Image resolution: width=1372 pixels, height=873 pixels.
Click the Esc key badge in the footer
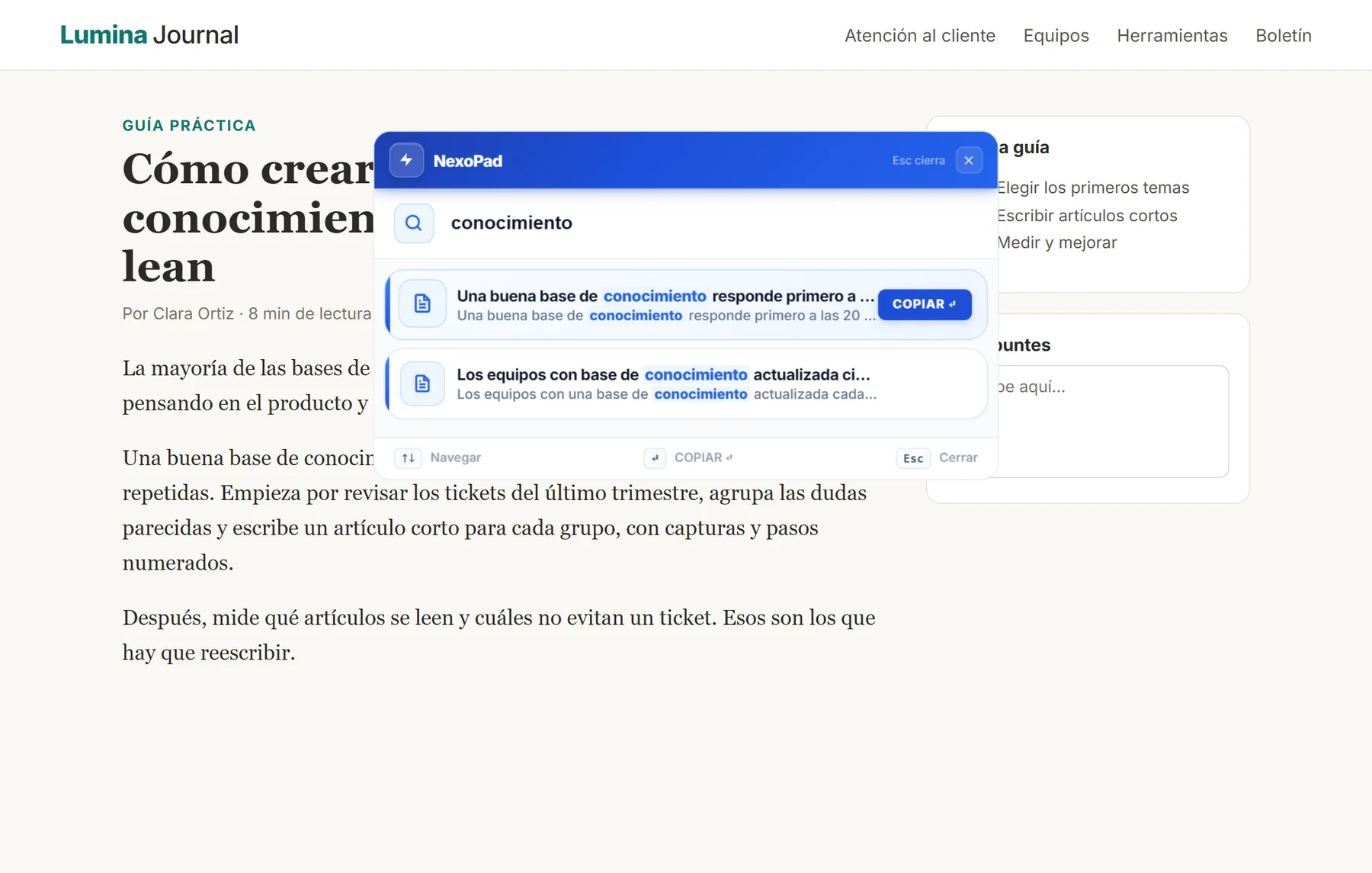(913, 457)
